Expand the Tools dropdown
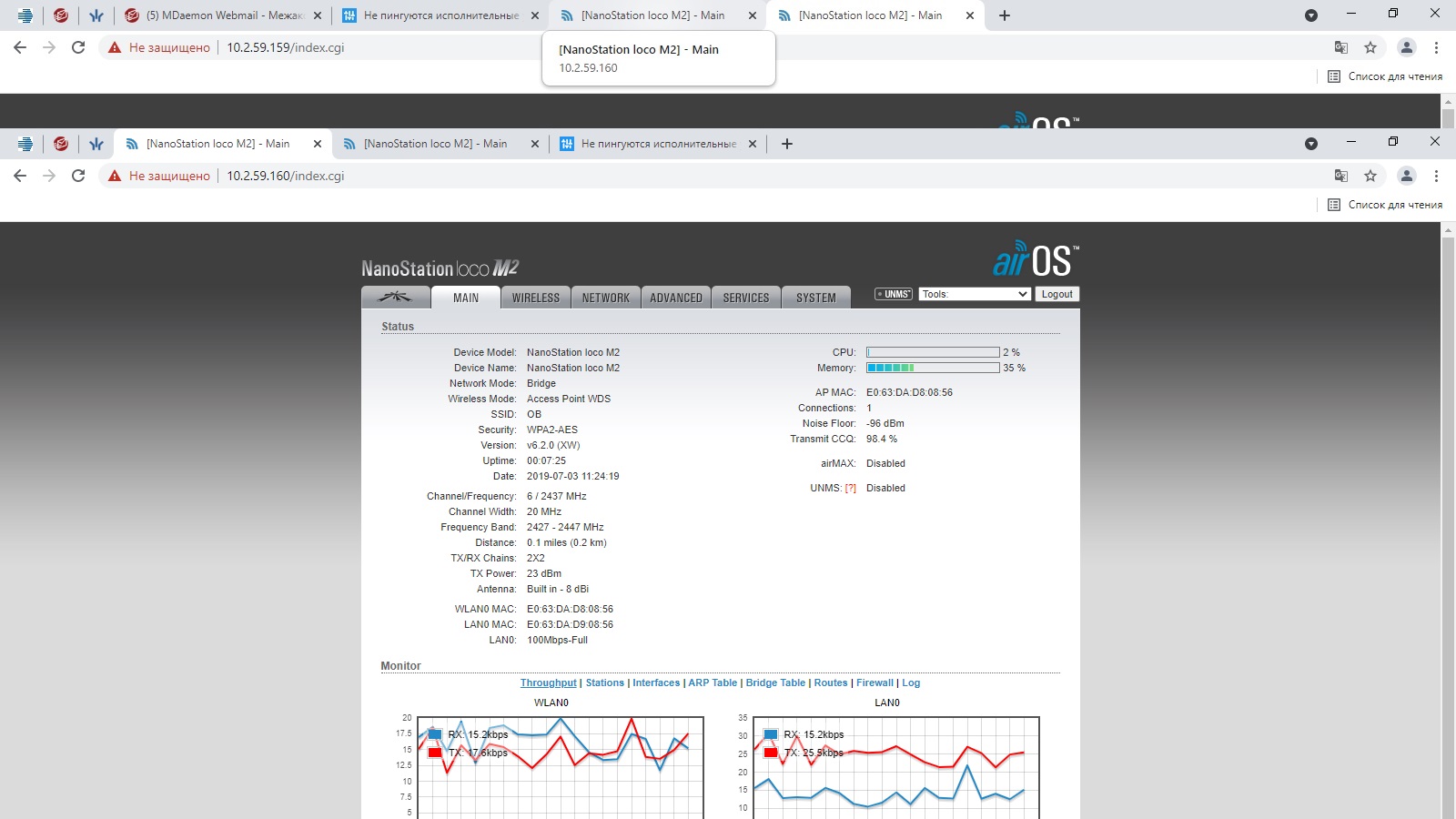This screenshot has width=1456, height=819. pyautogui.click(x=974, y=294)
